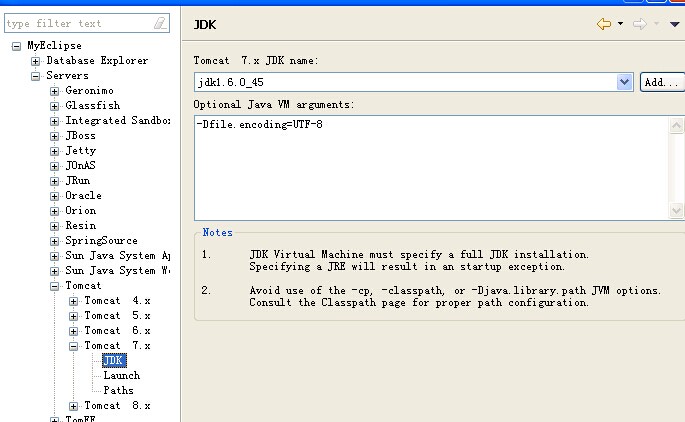Collapse the MyEclipse tree node
685x422 pixels.
point(16,46)
